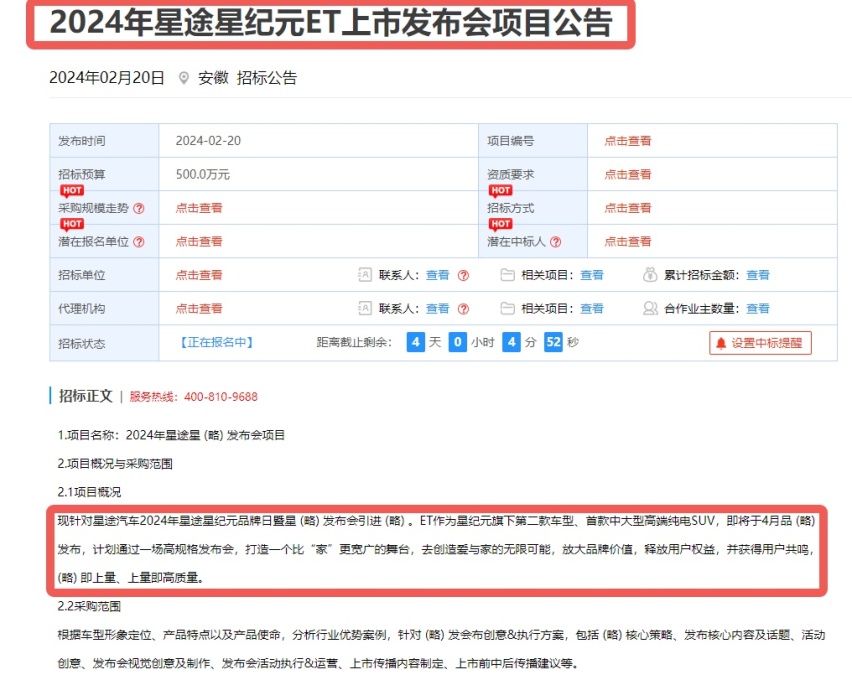Screen dimensions: 852x680
Task: View 资质要求 via 点击查看
Action: tap(628, 174)
